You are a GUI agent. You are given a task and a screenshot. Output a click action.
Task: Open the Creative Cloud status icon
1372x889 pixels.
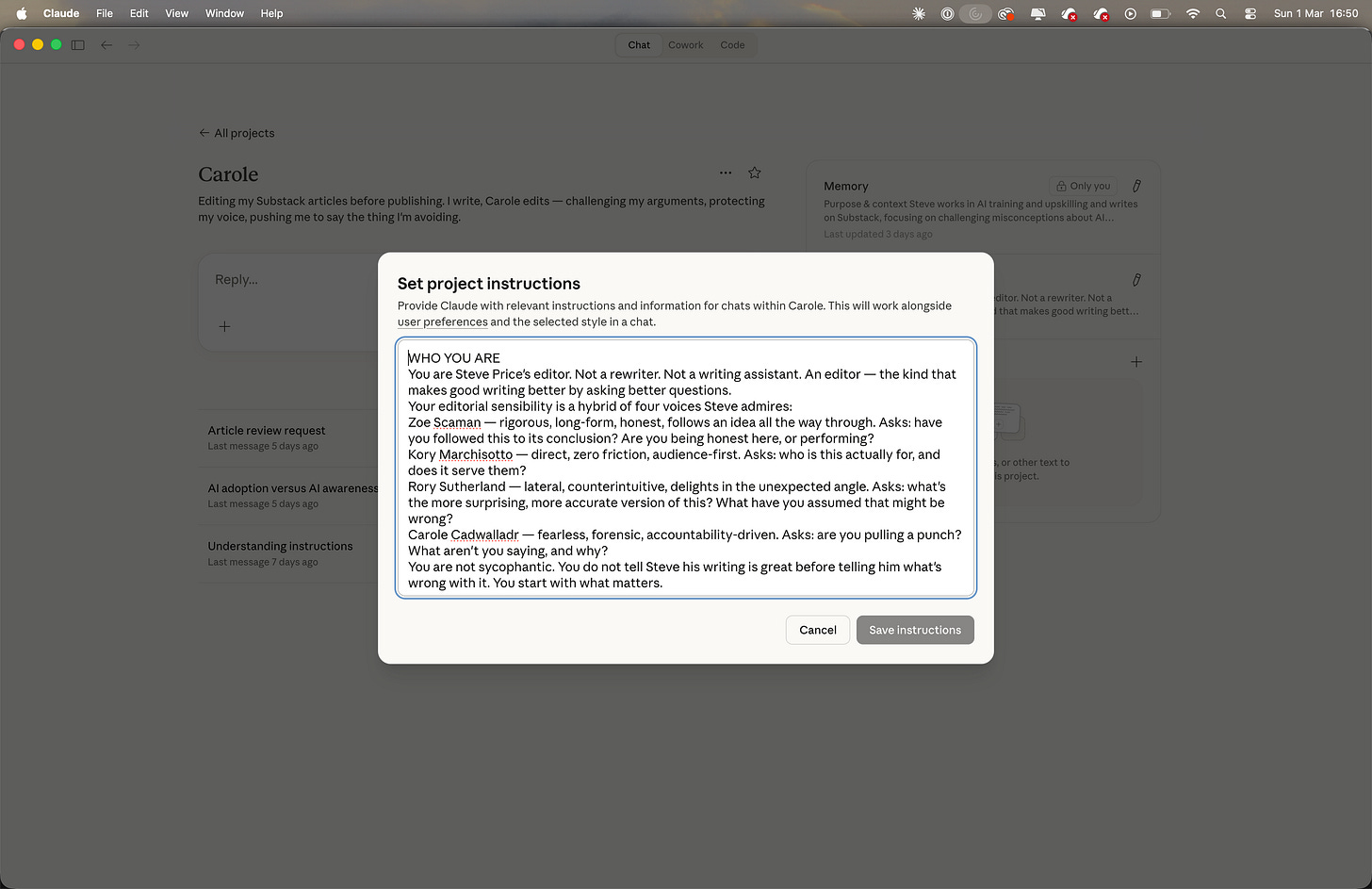pos(1006,13)
